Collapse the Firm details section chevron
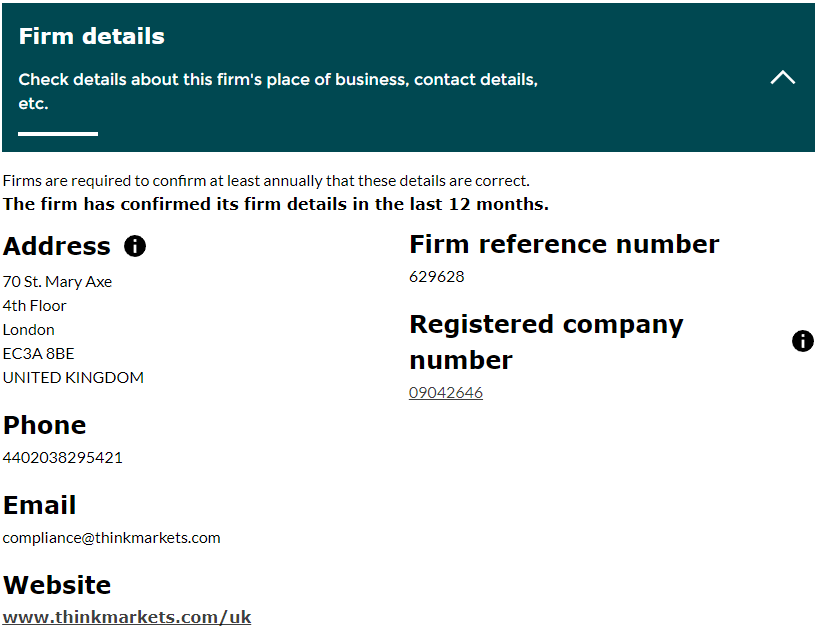Image resolution: width=816 pixels, height=629 pixels. tap(783, 77)
